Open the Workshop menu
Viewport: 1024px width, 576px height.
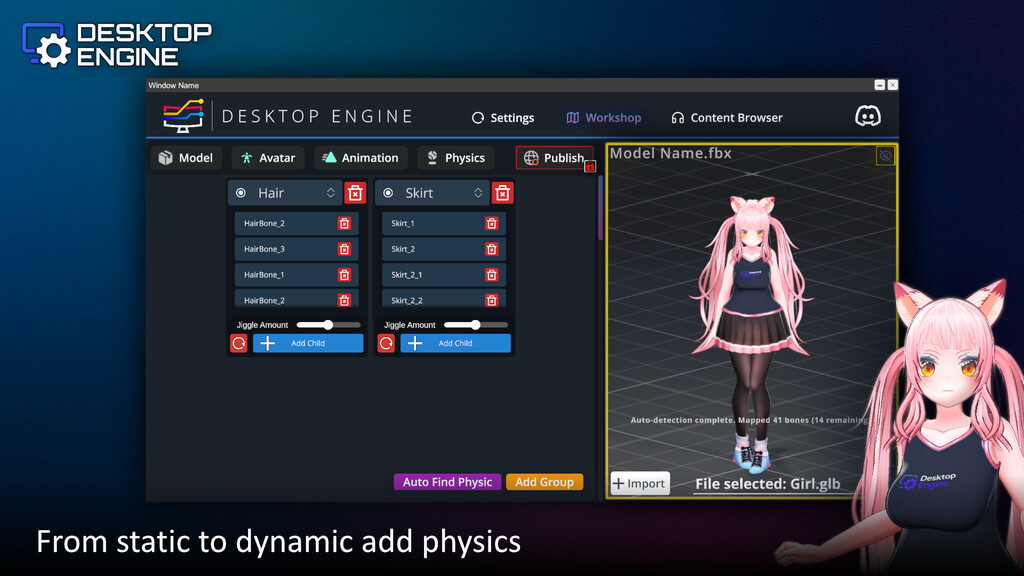pos(603,118)
